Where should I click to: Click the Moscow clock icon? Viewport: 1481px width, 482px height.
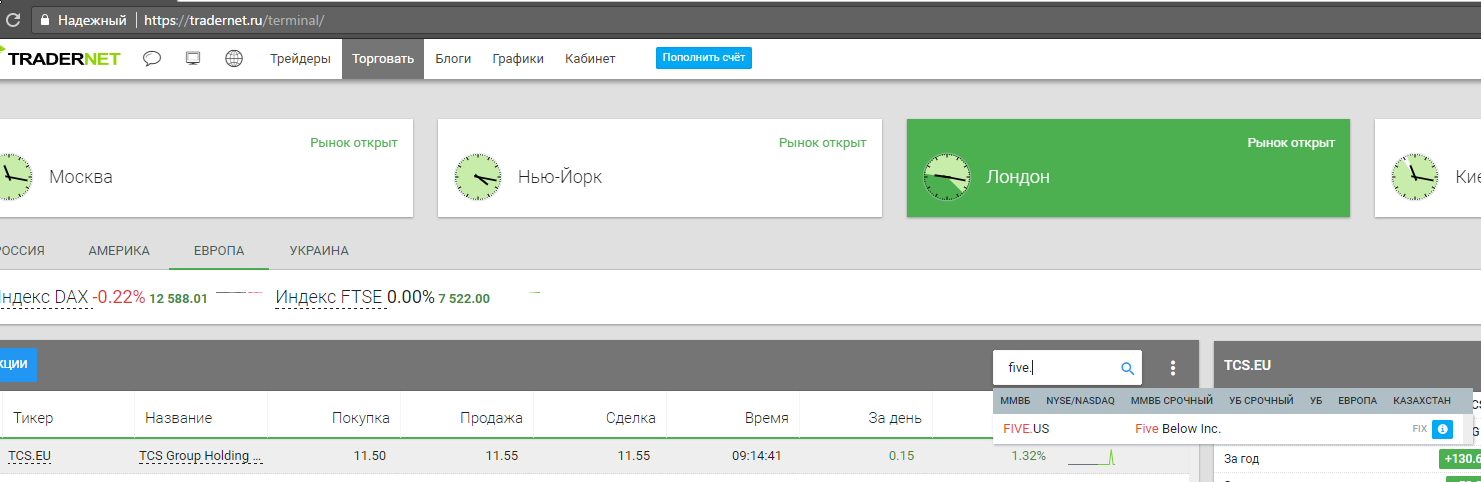(10, 176)
